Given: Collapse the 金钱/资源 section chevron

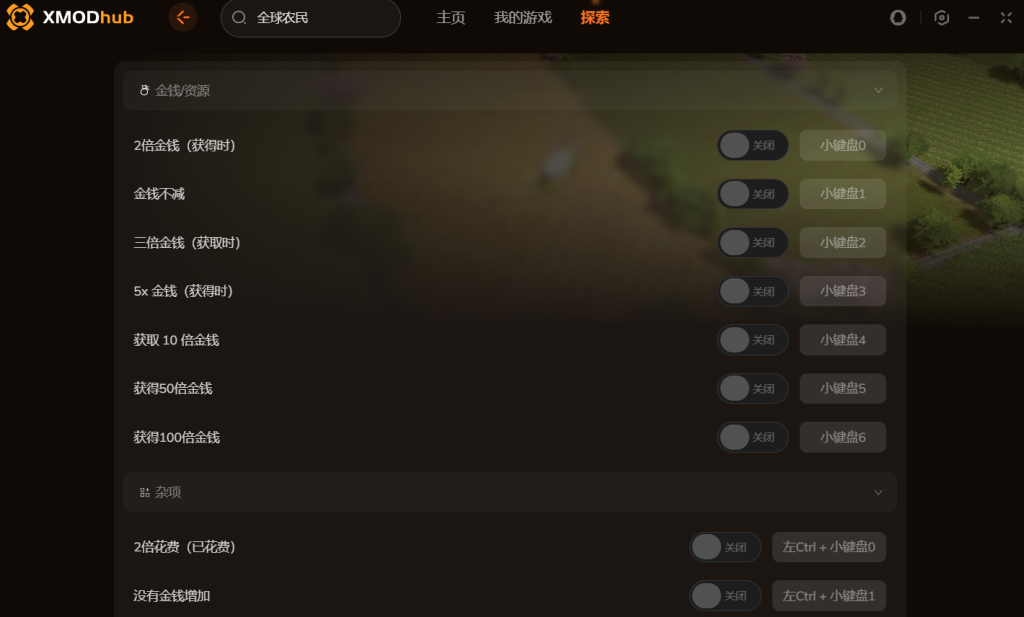Looking at the screenshot, I should coord(878,90).
